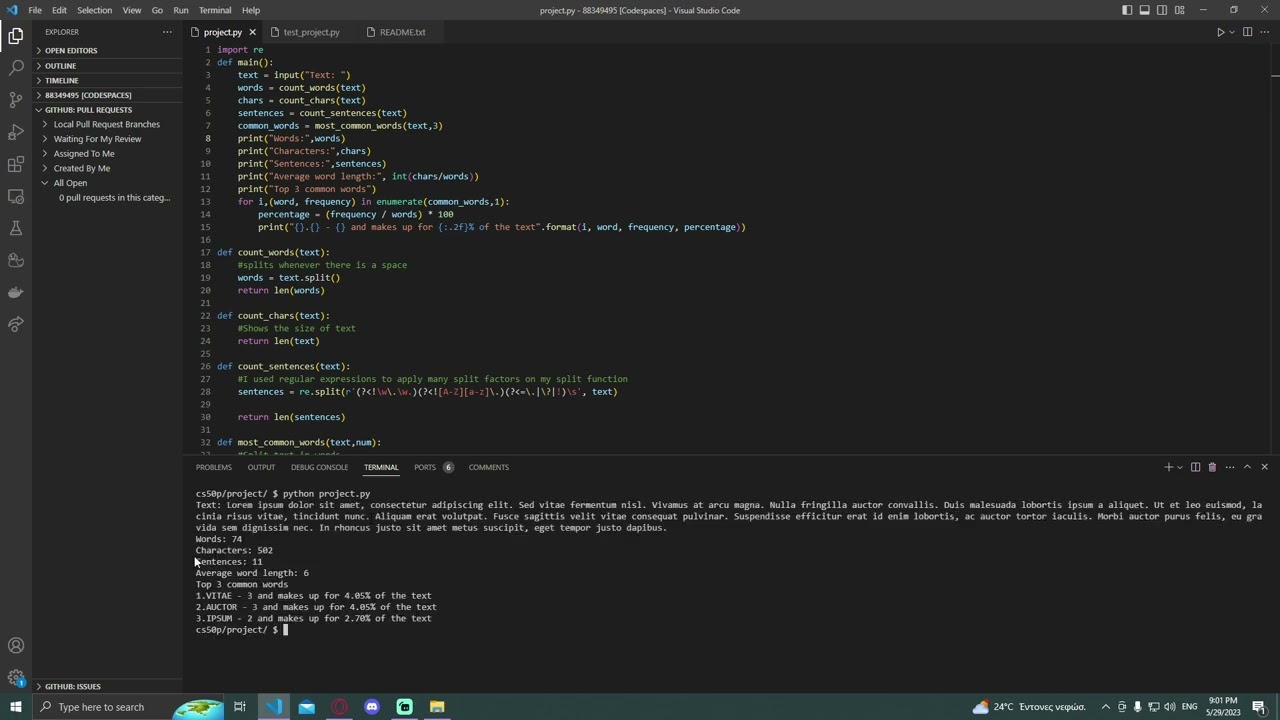Open Explorer Views and More Actions ellipsis
Screen dimensions: 1280x720
[x=167, y=32]
